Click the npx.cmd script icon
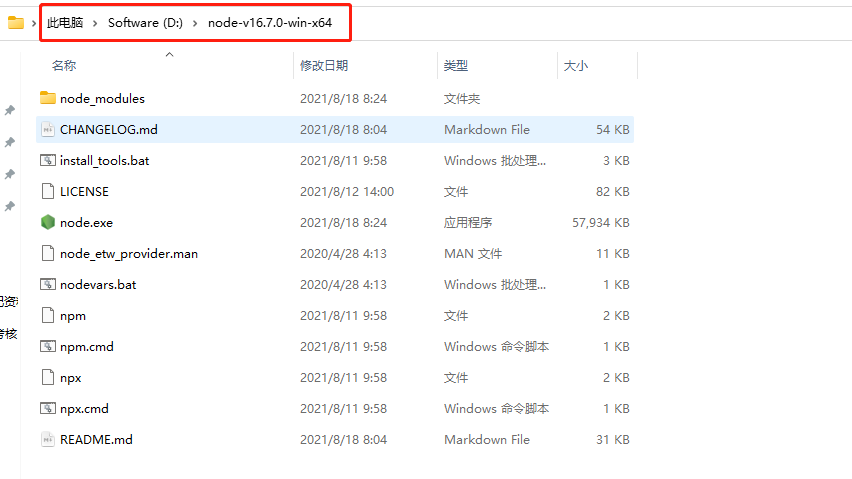Viewport: 852px width, 479px height. pyautogui.click(x=48, y=408)
